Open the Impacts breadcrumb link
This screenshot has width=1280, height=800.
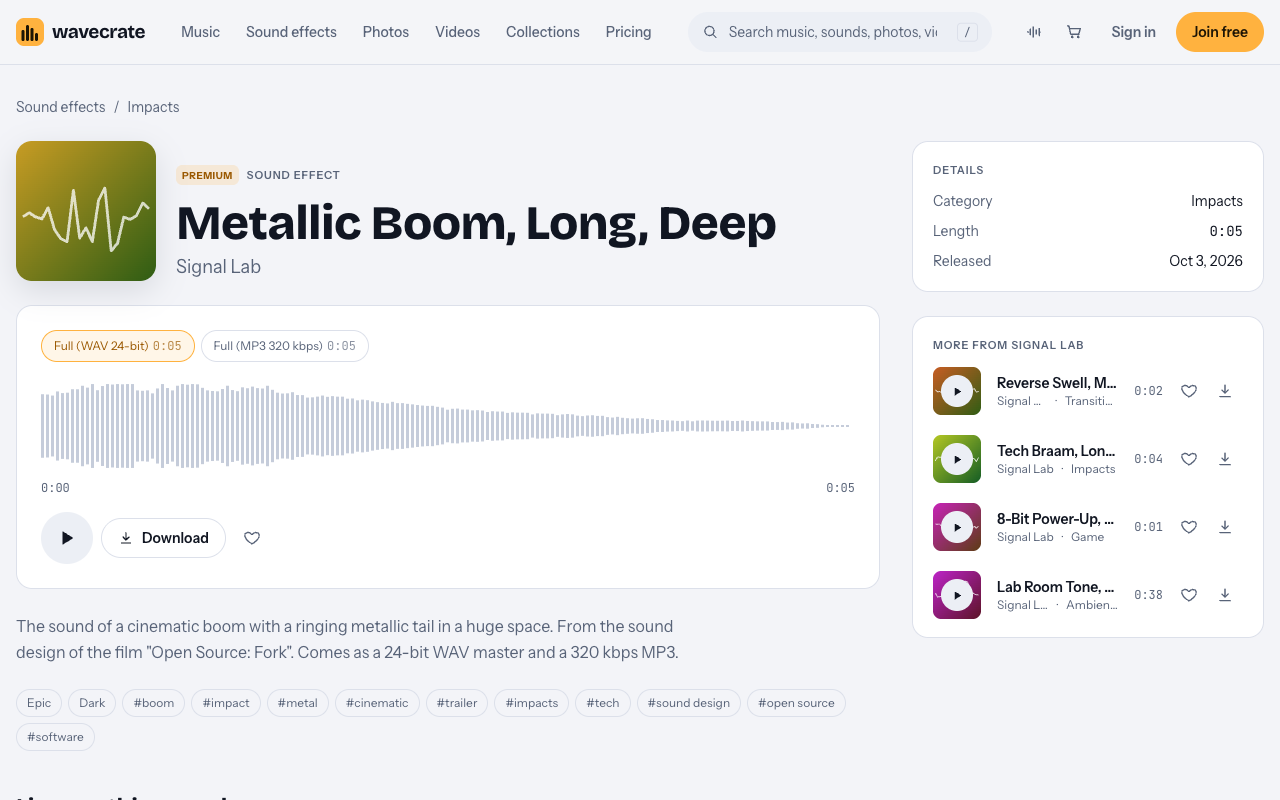click(x=153, y=107)
